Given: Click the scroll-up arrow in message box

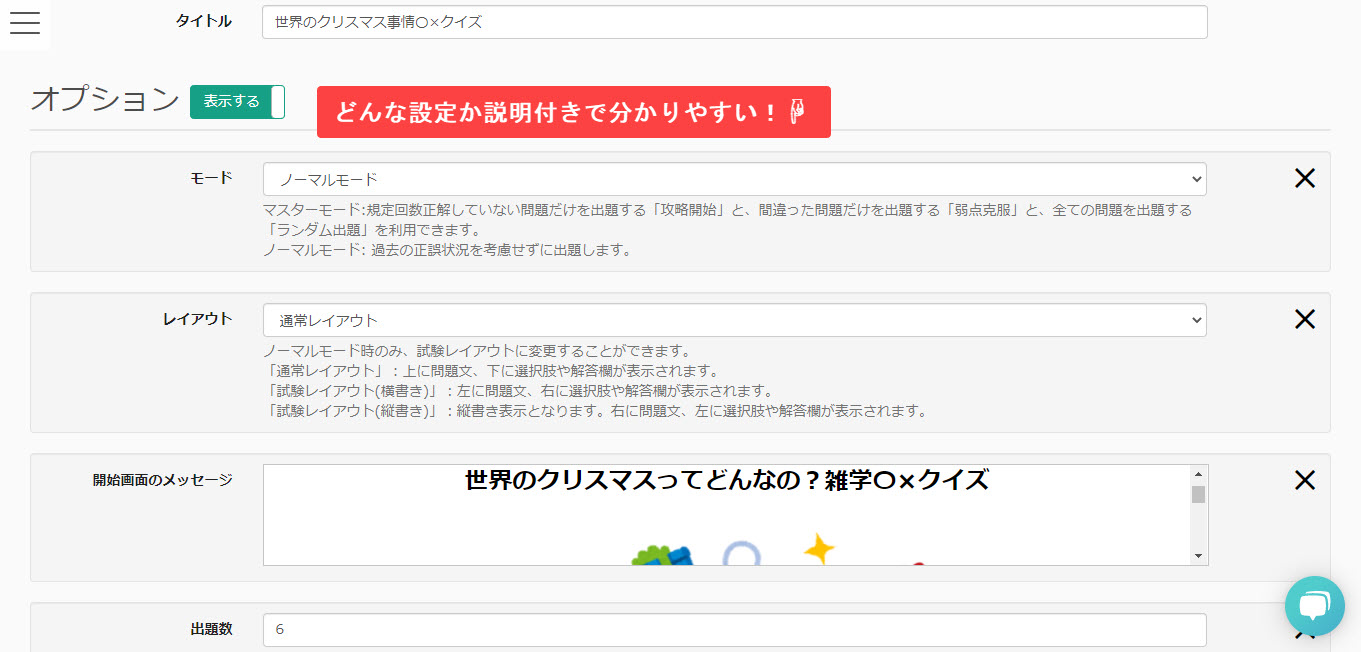Looking at the screenshot, I should point(1197,474).
